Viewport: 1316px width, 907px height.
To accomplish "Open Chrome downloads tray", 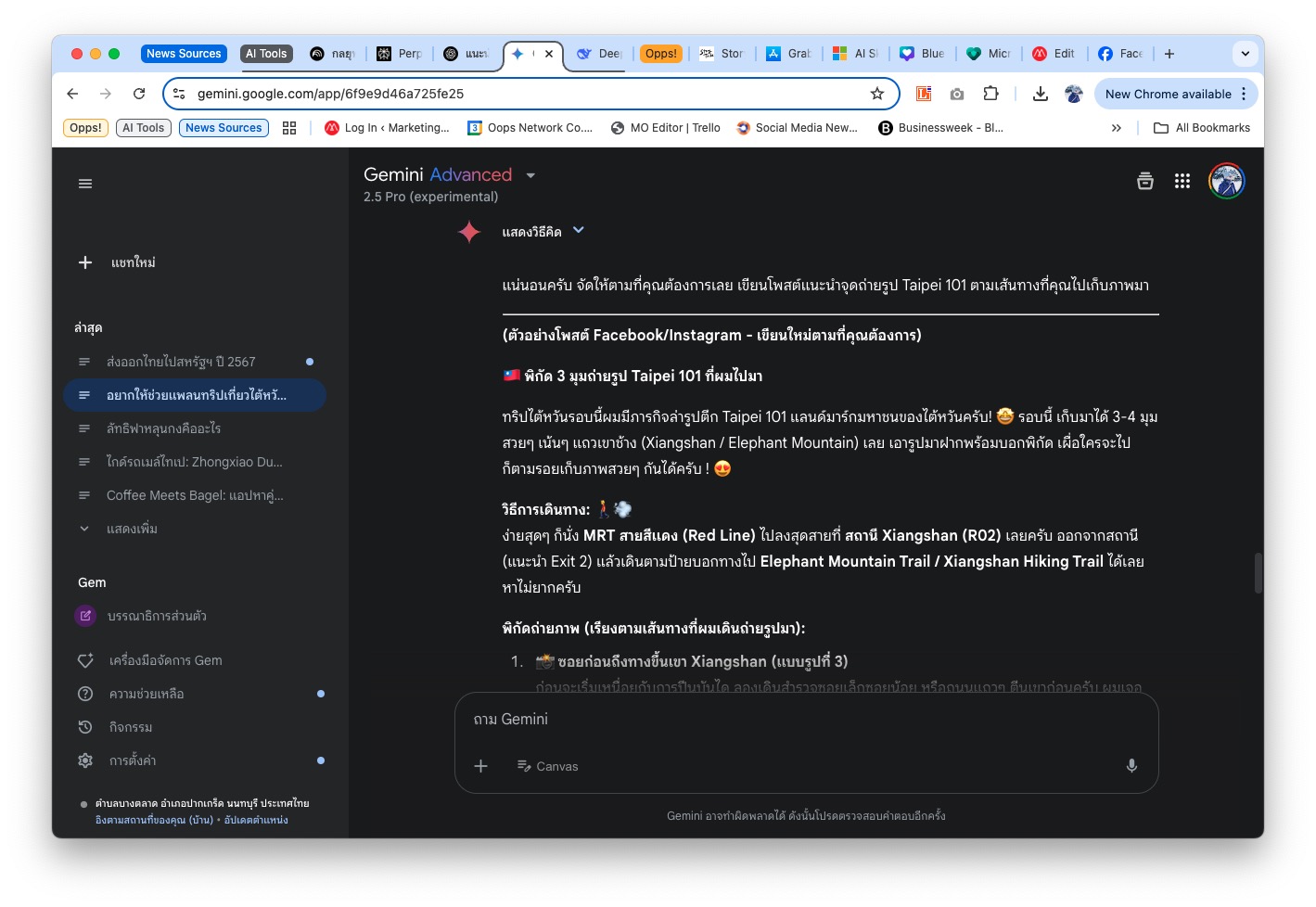I will point(1040,94).
